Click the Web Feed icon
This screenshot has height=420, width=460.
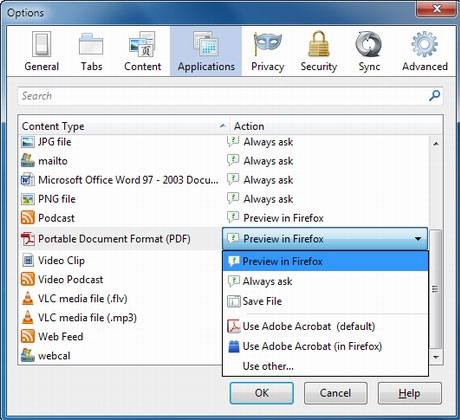pyautogui.click(x=27, y=336)
